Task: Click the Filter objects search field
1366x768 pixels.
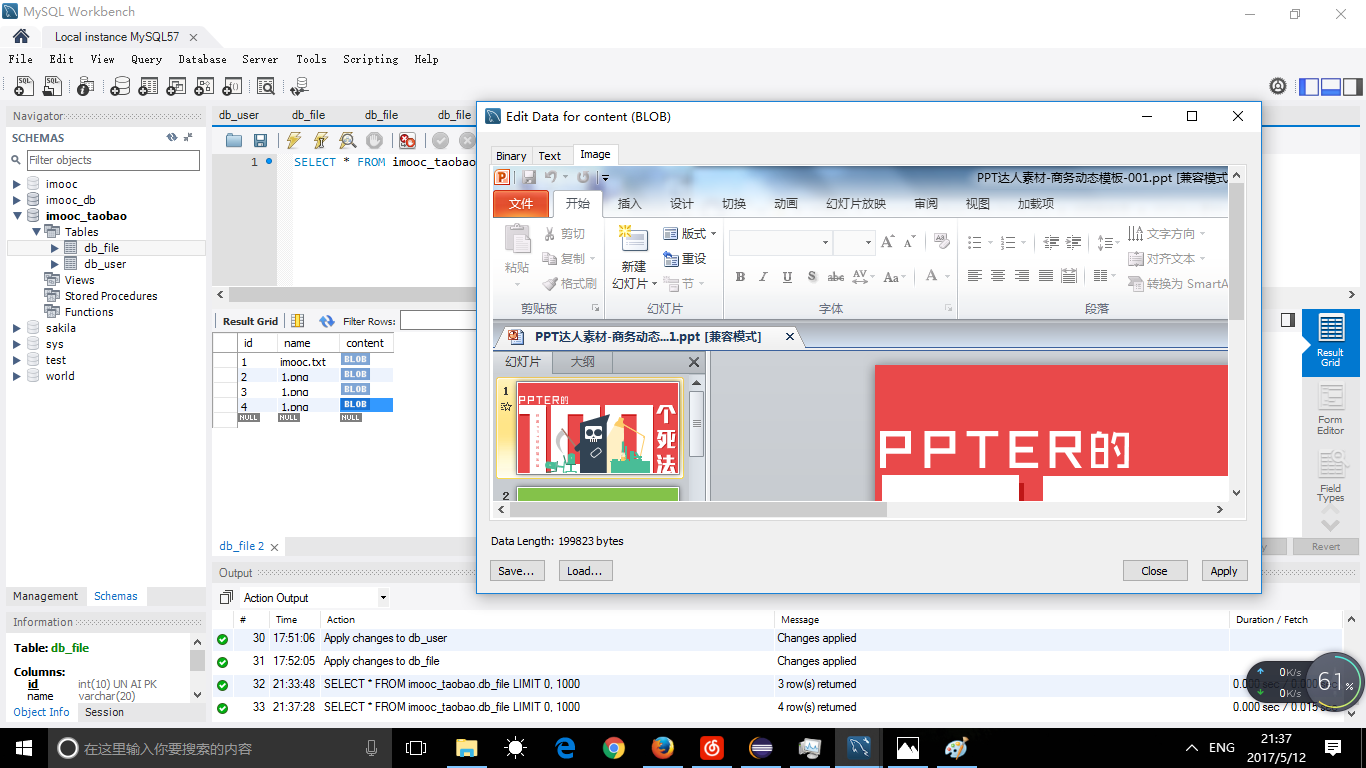Action: [x=113, y=160]
